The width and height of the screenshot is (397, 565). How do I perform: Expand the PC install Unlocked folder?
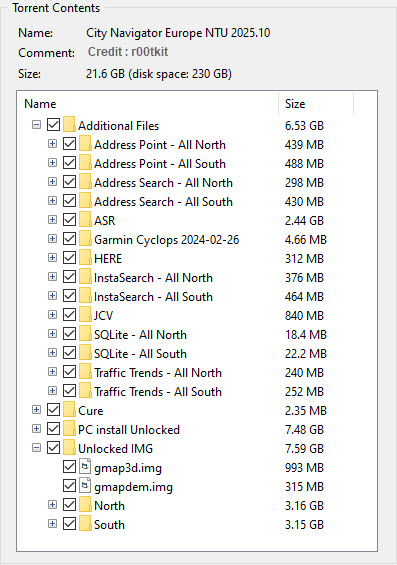click(36, 430)
